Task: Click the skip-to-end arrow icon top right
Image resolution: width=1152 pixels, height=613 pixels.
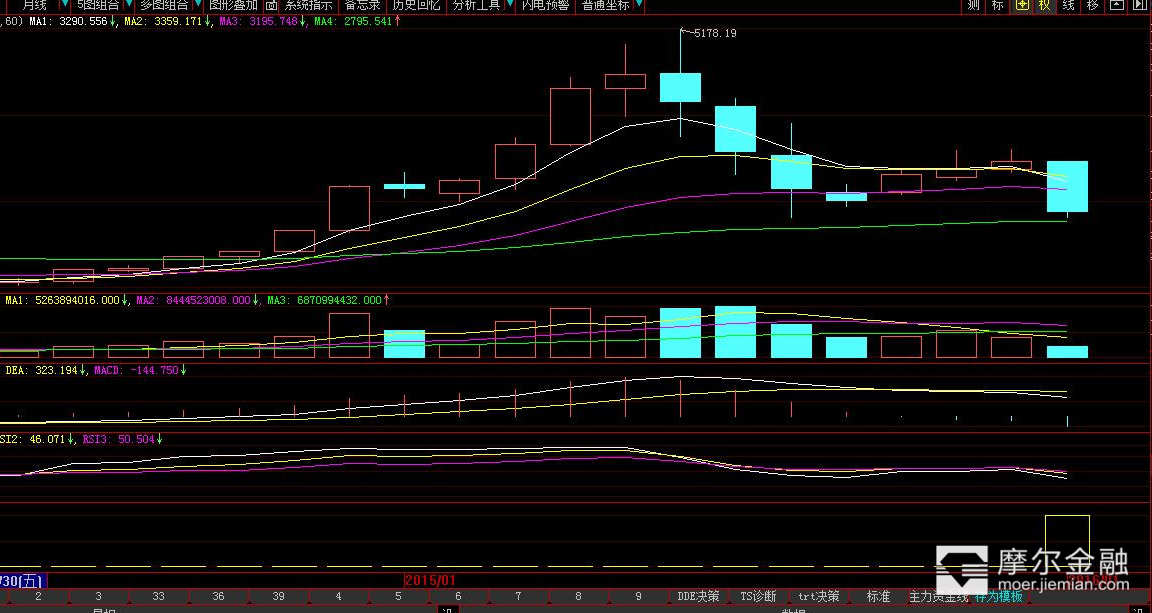Action: (x=1140, y=5)
